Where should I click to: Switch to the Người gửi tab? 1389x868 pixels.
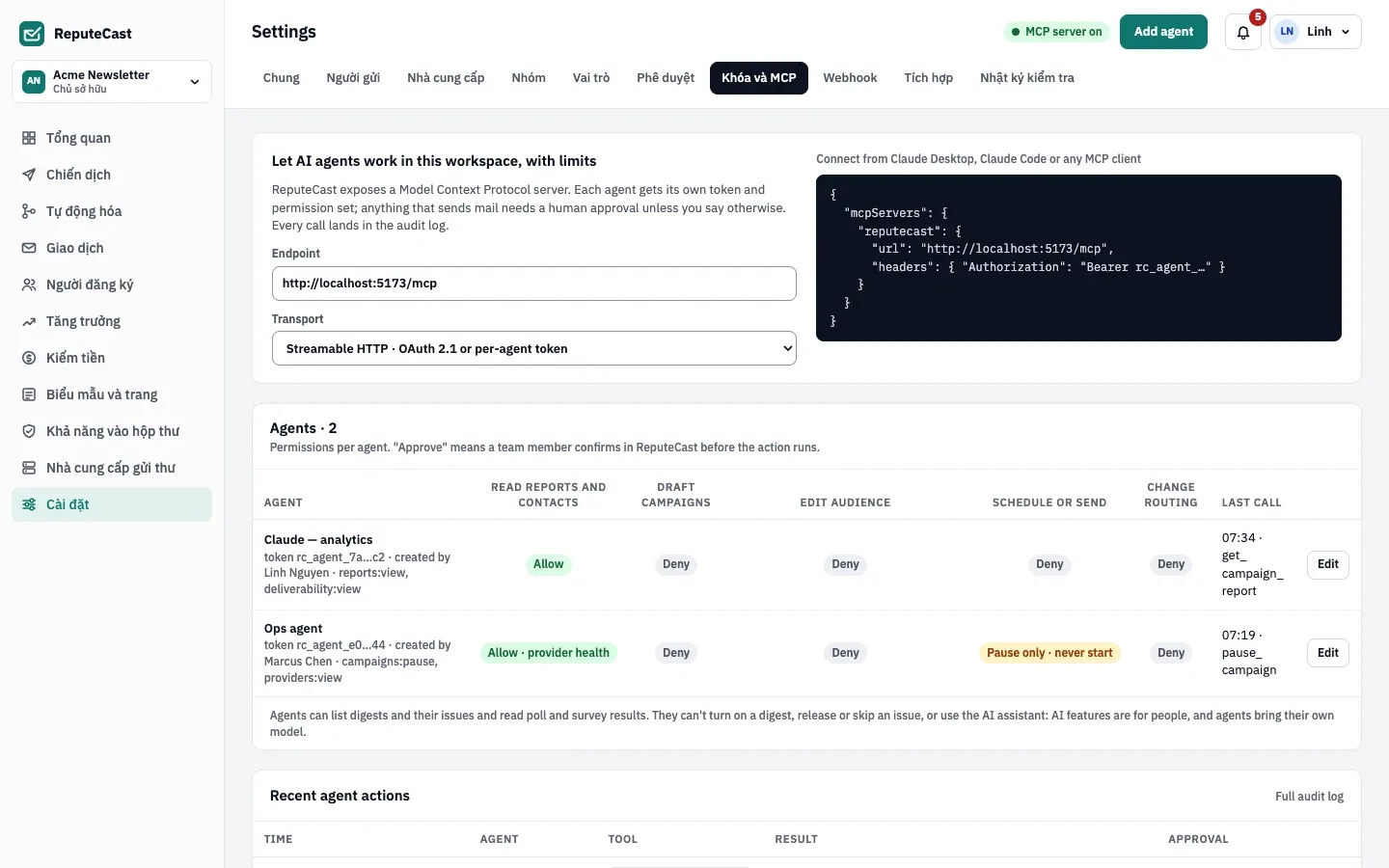click(353, 78)
